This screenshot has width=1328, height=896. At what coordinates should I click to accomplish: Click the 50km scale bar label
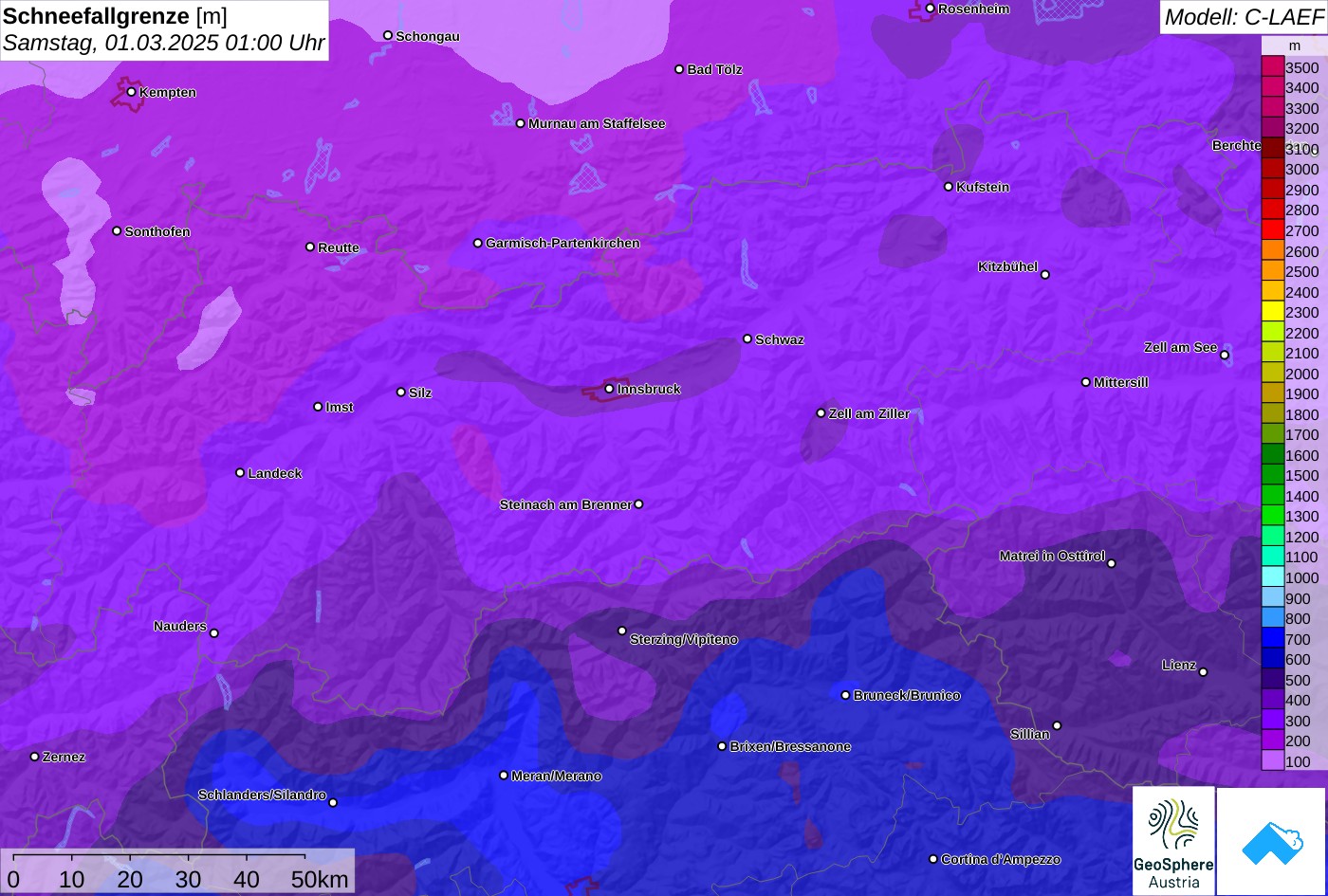point(320,879)
